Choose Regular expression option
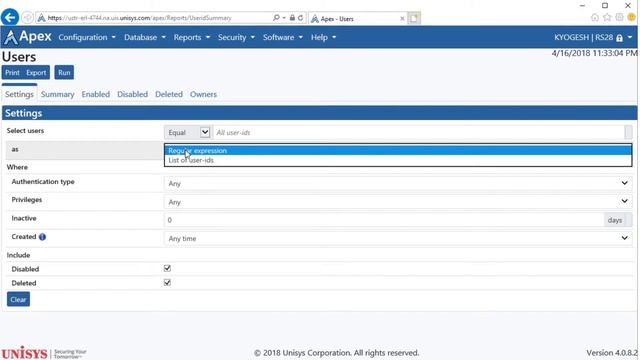 click(398, 151)
